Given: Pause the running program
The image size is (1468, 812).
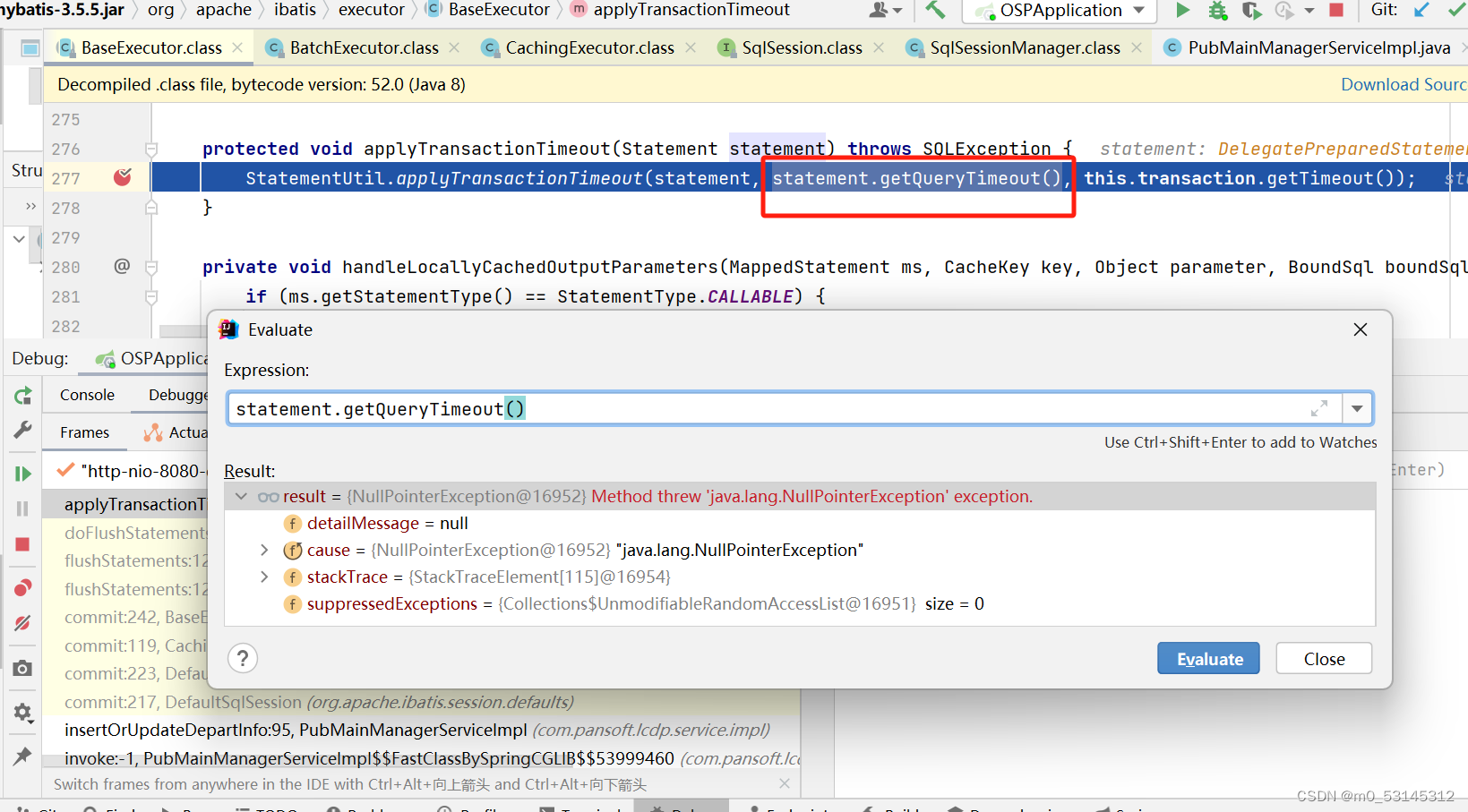Looking at the screenshot, I should (x=21, y=510).
